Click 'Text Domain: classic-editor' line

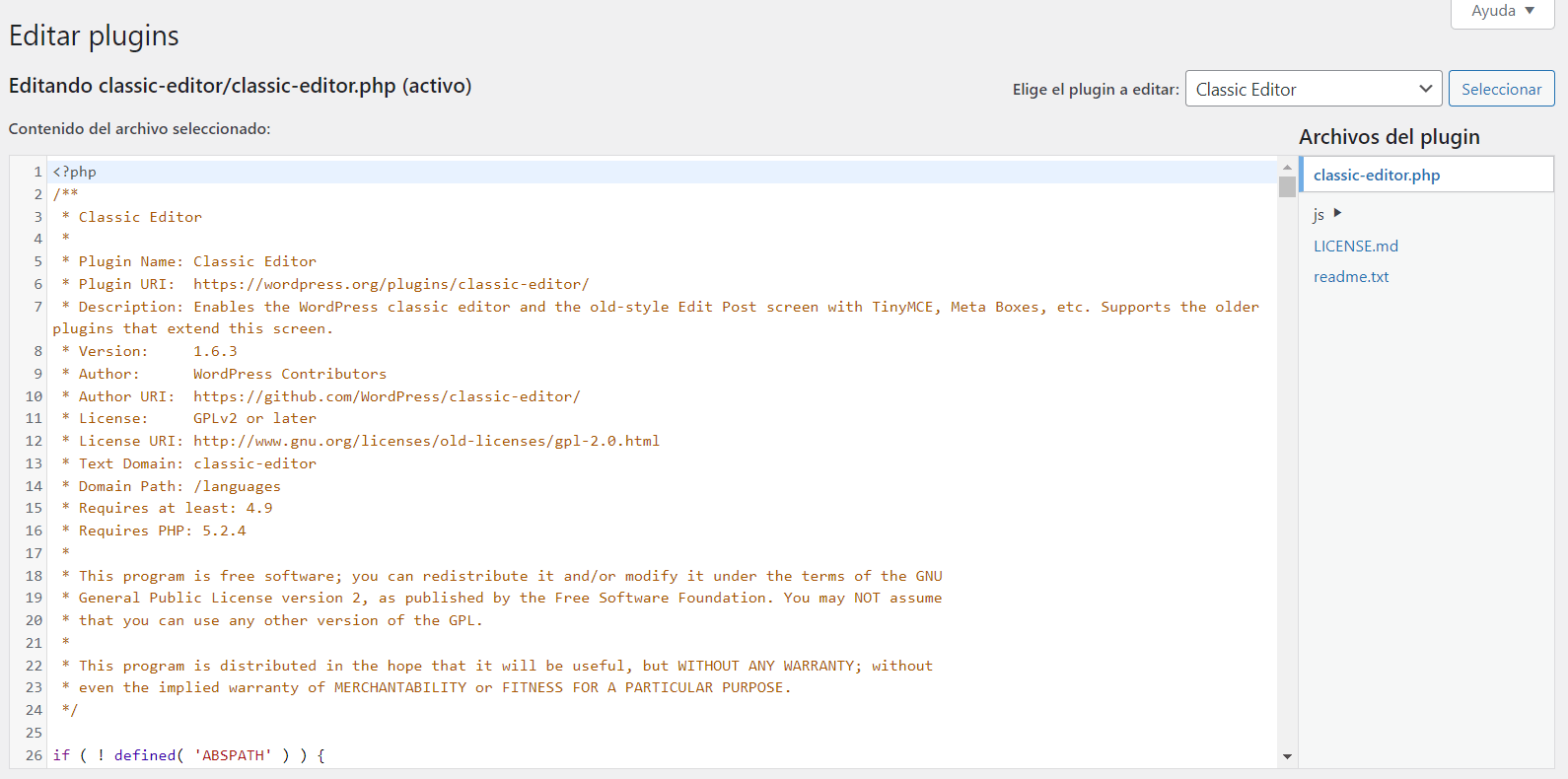188,463
